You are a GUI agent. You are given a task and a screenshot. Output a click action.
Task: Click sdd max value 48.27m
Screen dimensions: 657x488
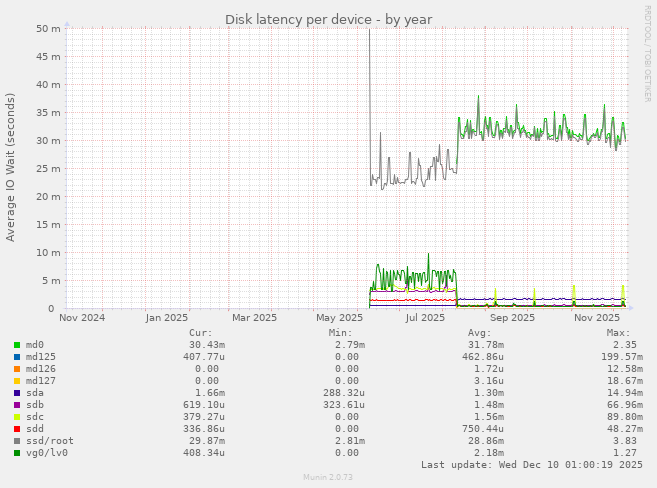click(x=625, y=429)
